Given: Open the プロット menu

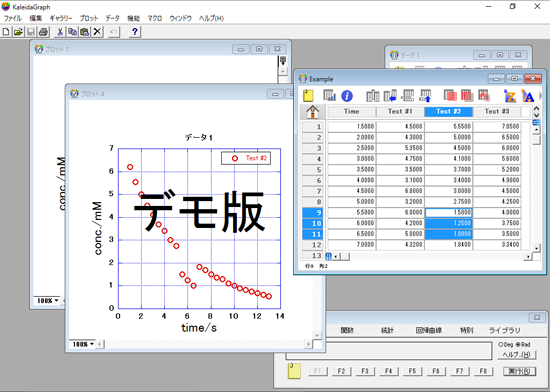Looking at the screenshot, I should pos(89,18).
